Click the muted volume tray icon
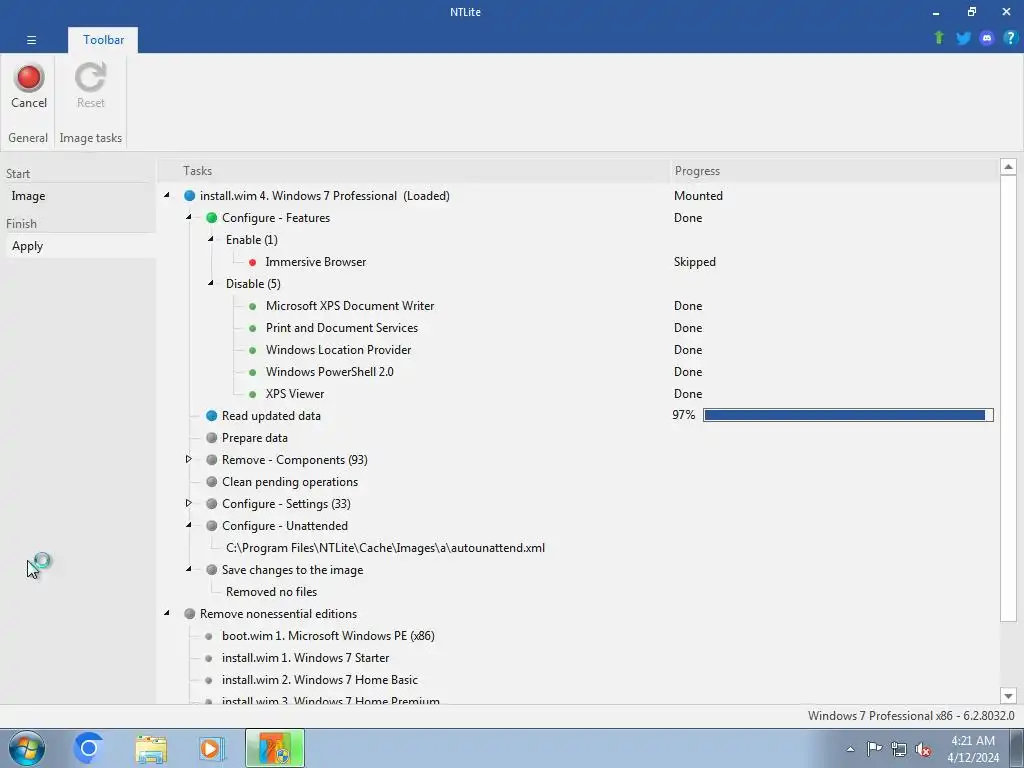The height and width of the screenshot is (768, 1024). pyautogui.click(x=923, y=750)
